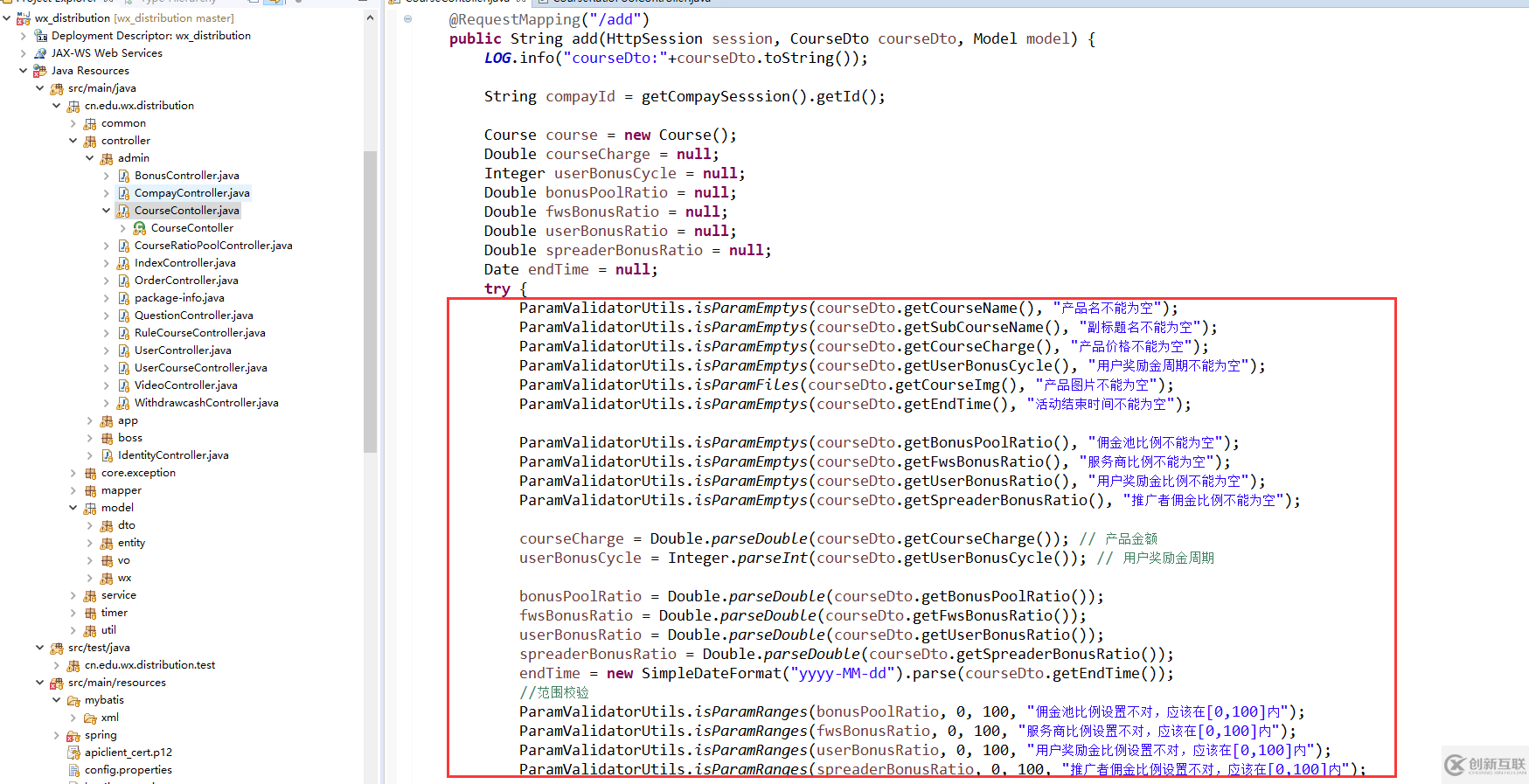
Task: Click the 'Date endTime = null;' line
Action: pyautogui.click(x=571, y=269)
